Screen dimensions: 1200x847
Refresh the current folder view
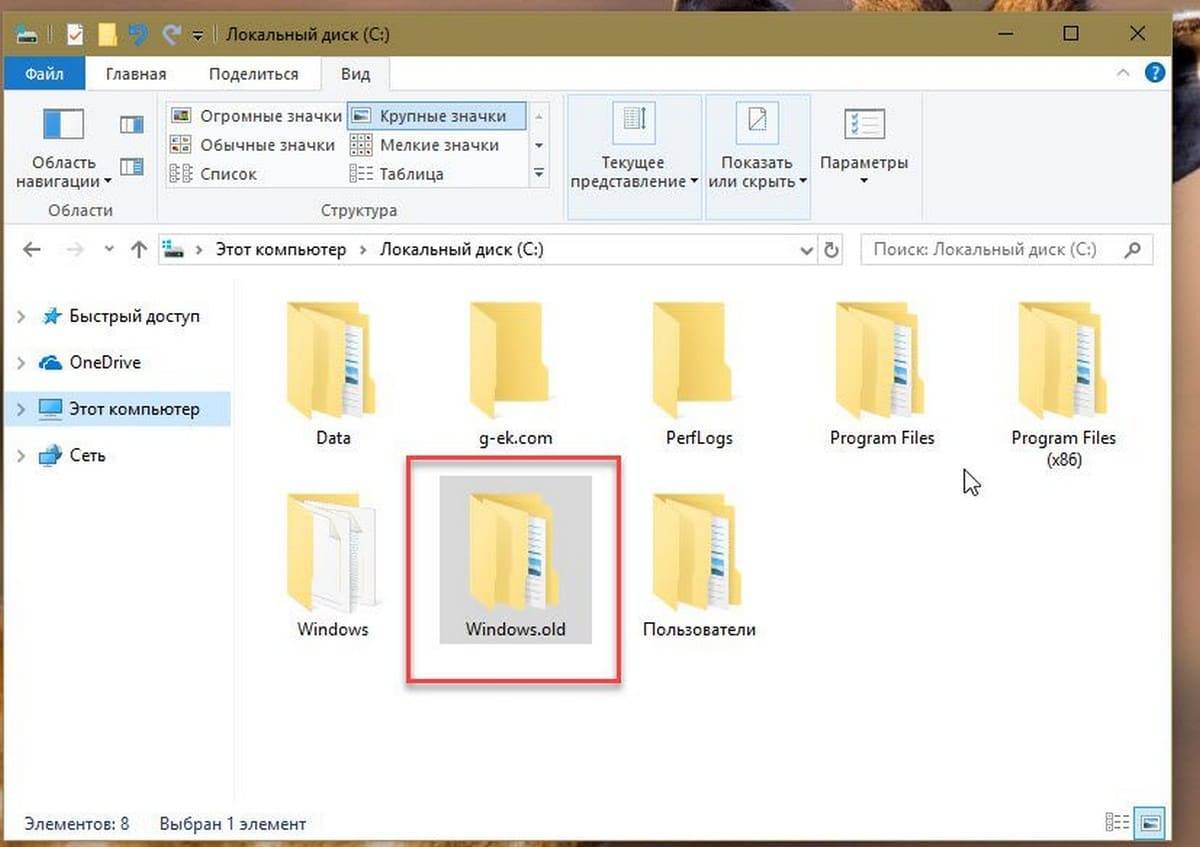pyautogui.click(x=832, y=250)
